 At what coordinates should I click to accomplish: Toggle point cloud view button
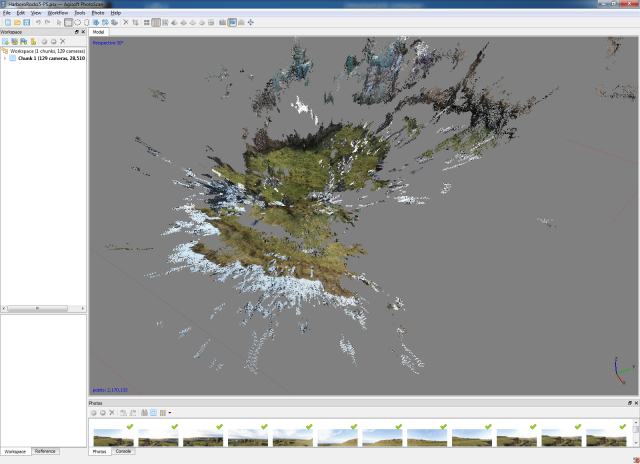click(x=156, y=22)
